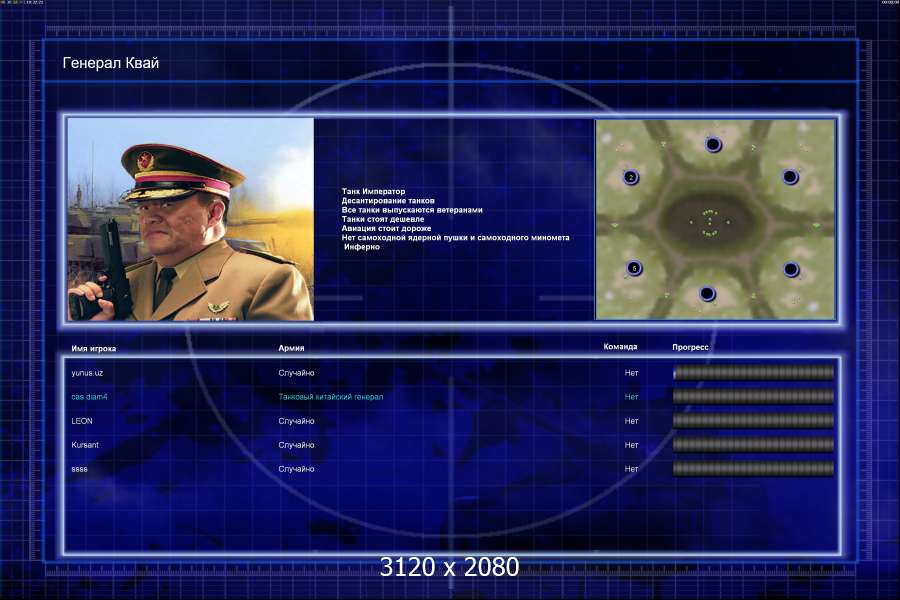The image size is (900, 600).
Task: Click the progress bar for LEON
Action: [753, 420]
